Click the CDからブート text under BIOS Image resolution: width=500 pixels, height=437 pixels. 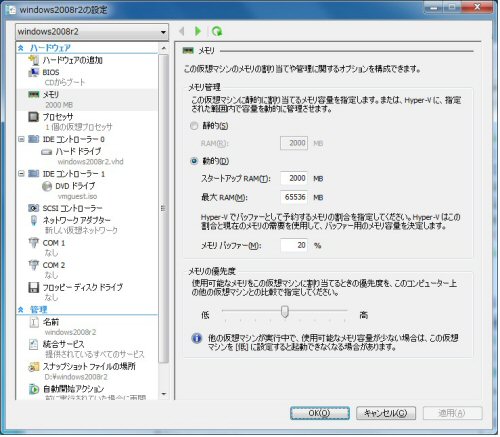click(x=65, y=82)
